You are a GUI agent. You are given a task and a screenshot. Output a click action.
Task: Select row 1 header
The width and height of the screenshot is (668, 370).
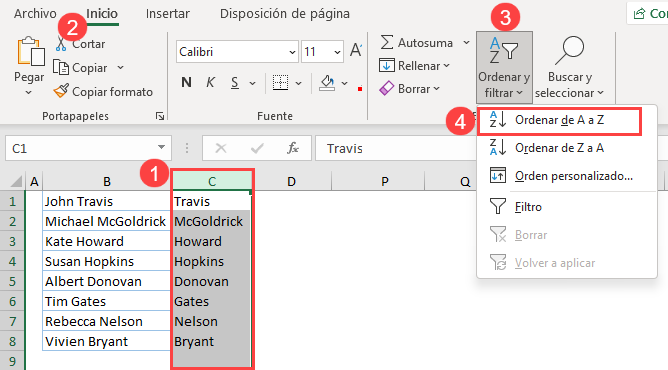coord(12,201)
